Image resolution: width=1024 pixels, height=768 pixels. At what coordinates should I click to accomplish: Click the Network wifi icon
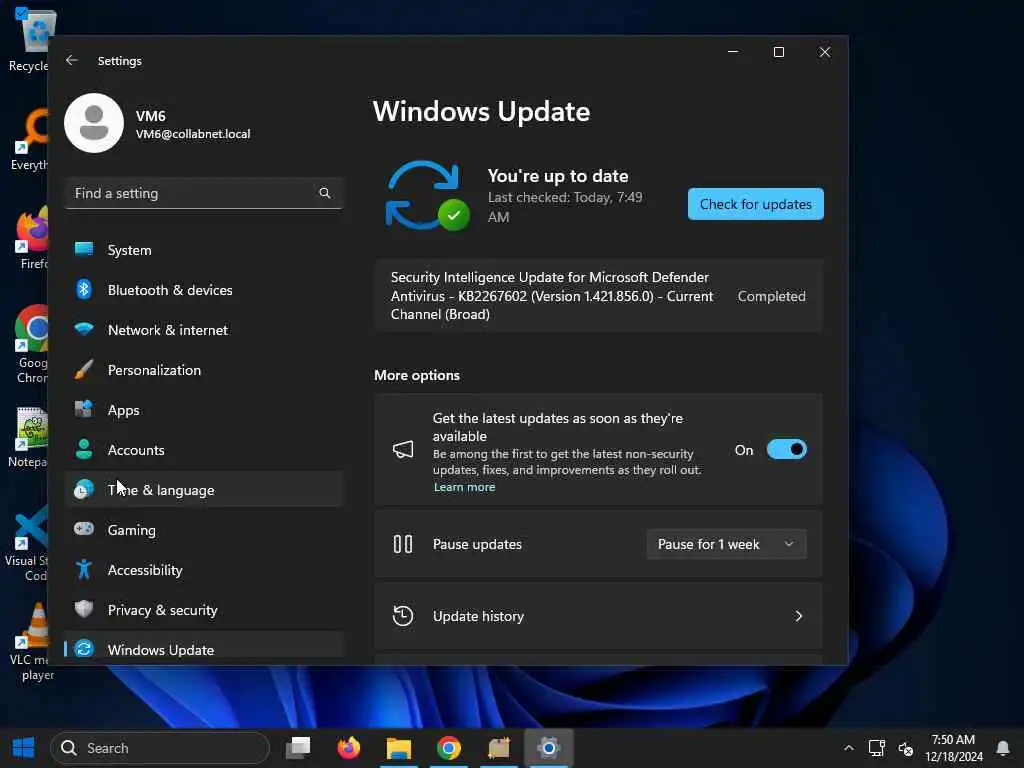click(84, 329)
